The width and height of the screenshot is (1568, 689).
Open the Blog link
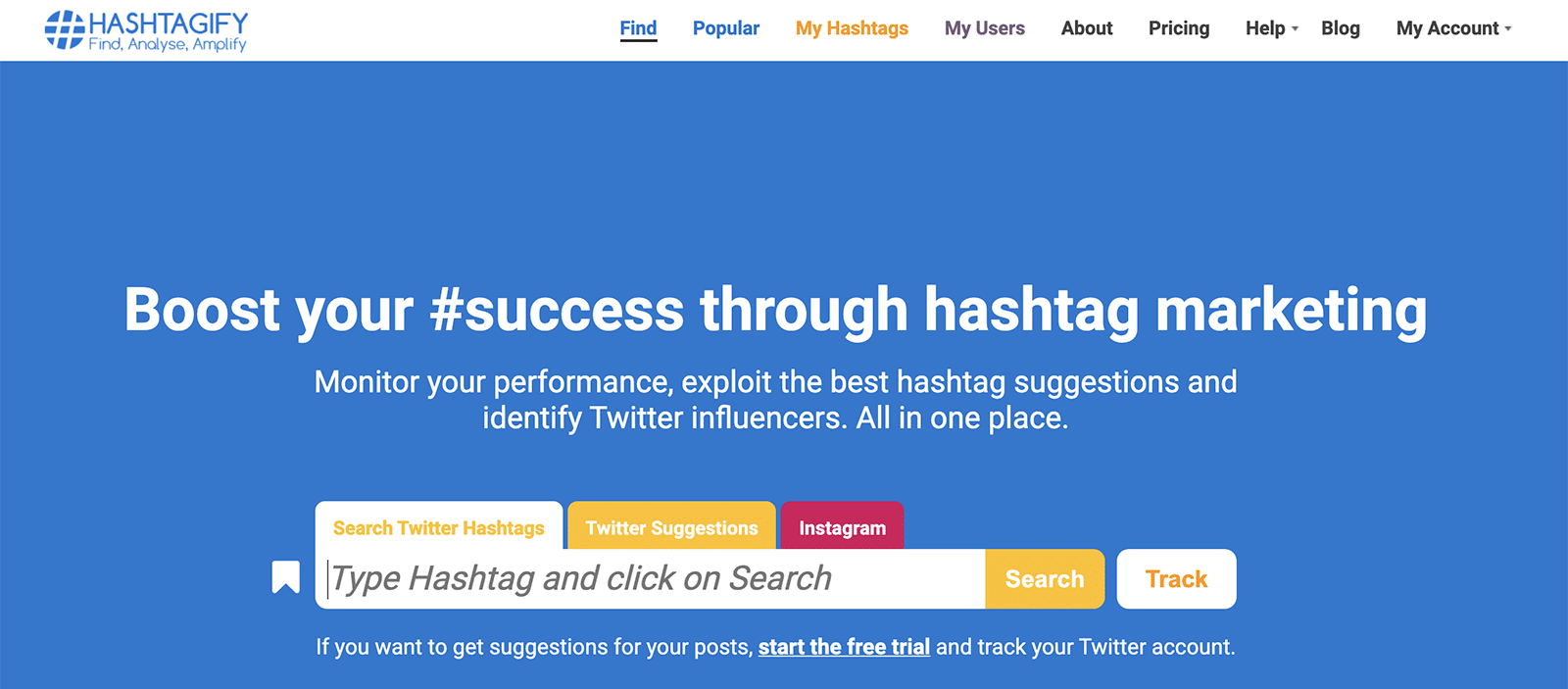1341,28
